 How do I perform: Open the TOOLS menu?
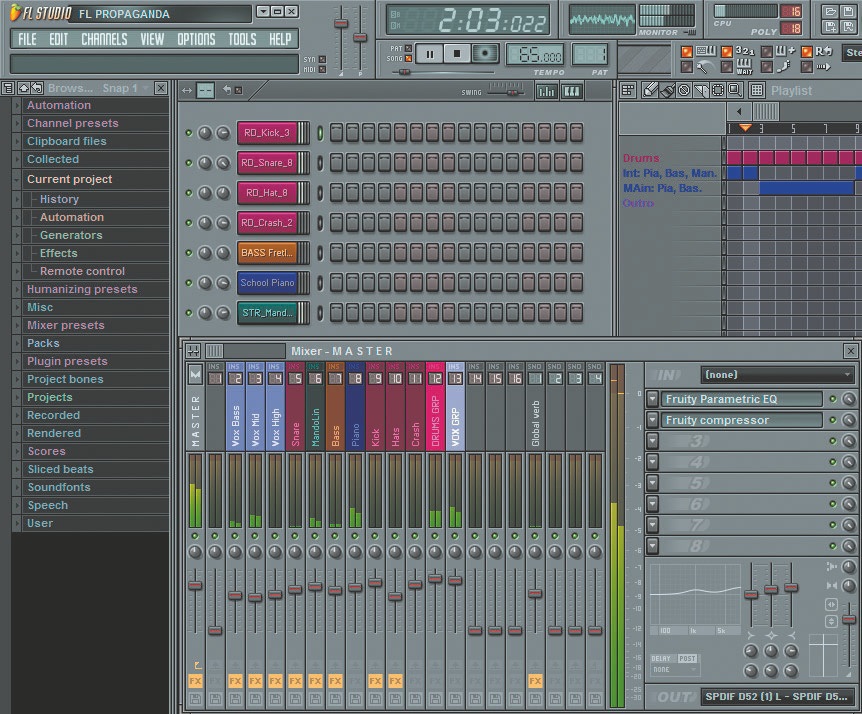click(x=242, y=39)
